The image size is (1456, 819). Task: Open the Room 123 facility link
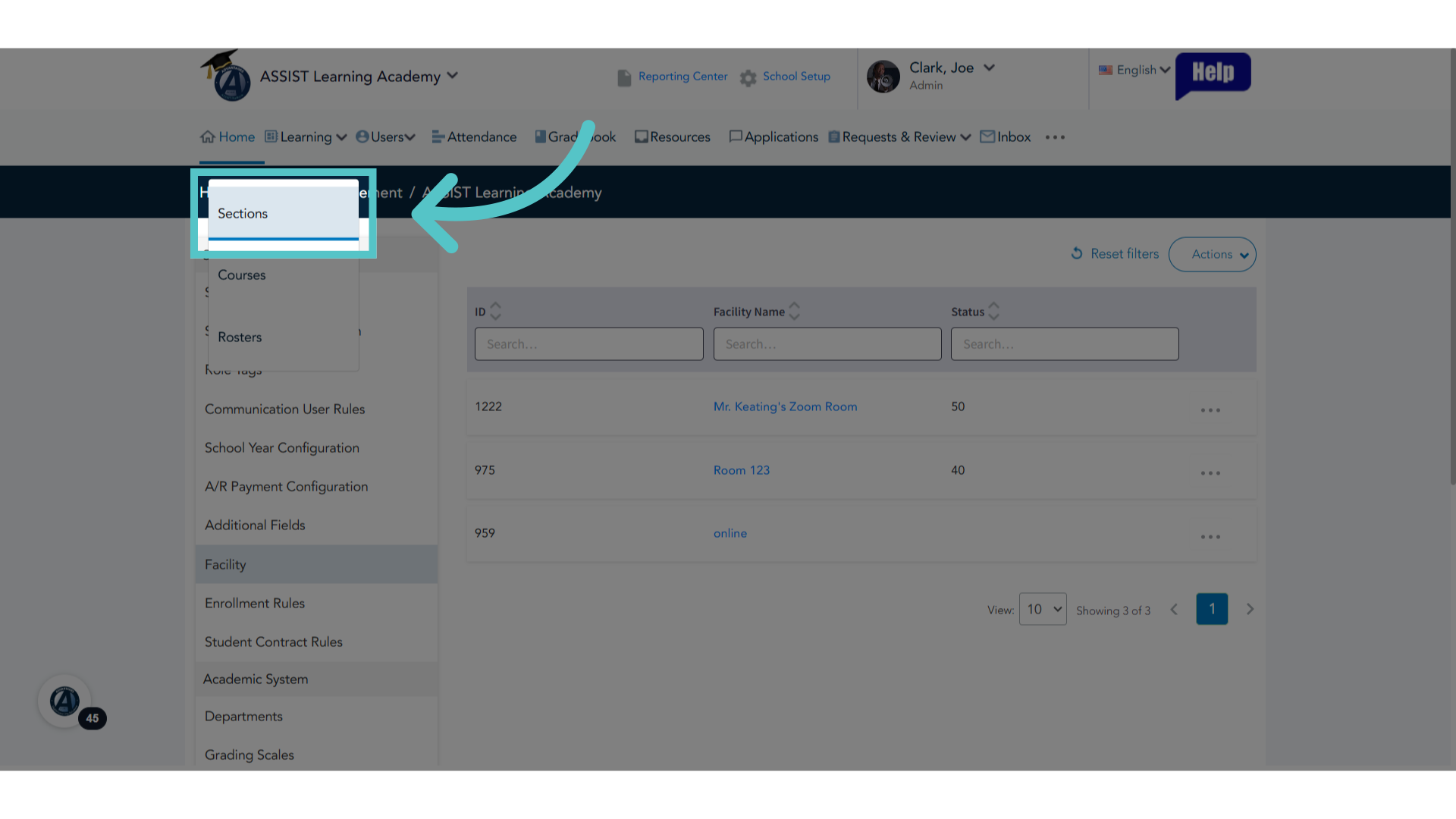tap(741, 470)
